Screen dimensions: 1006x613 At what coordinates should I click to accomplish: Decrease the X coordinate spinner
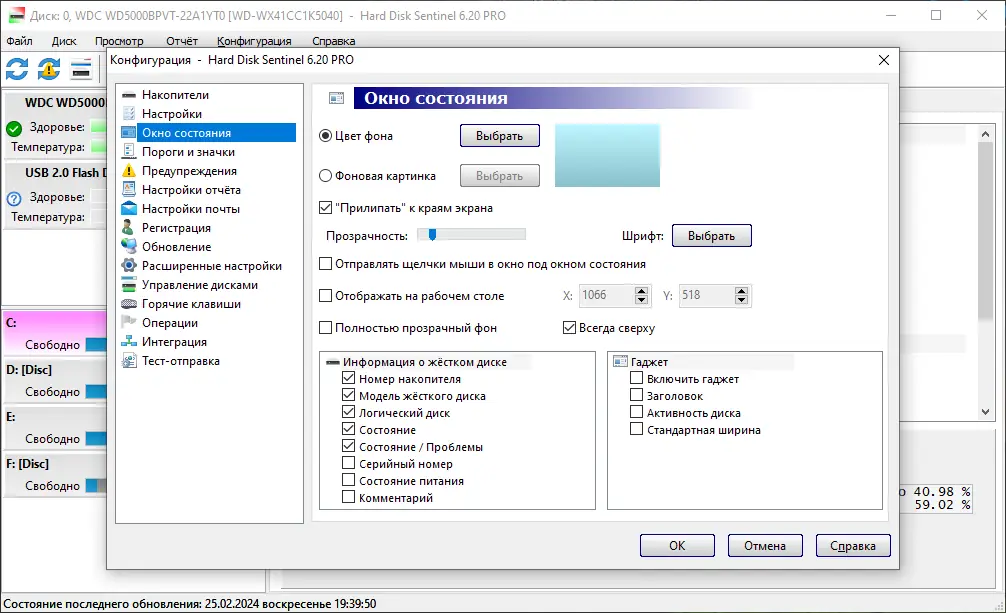click(x=642, y=300)
